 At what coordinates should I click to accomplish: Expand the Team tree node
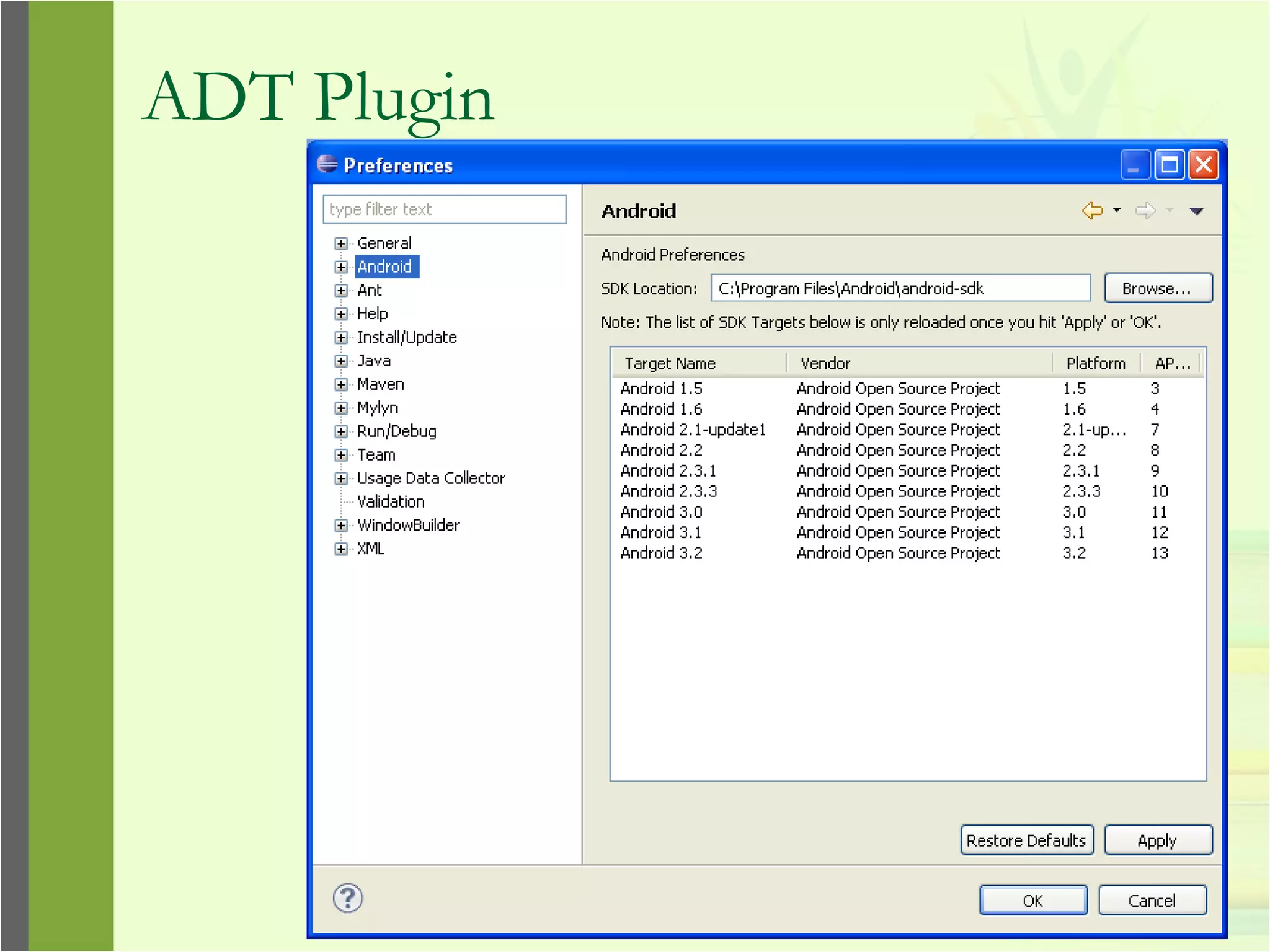[340, 455]
